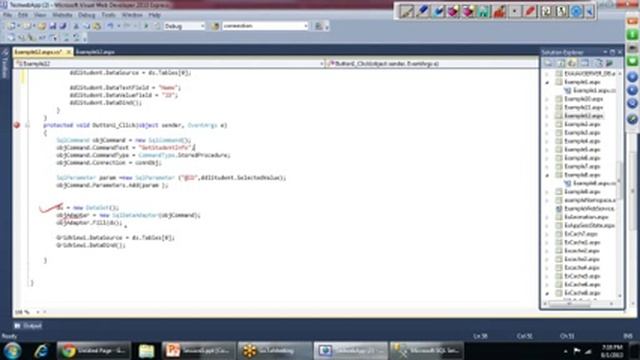
Task: Open the Toolbox side tab
Action: coord(5,64)
